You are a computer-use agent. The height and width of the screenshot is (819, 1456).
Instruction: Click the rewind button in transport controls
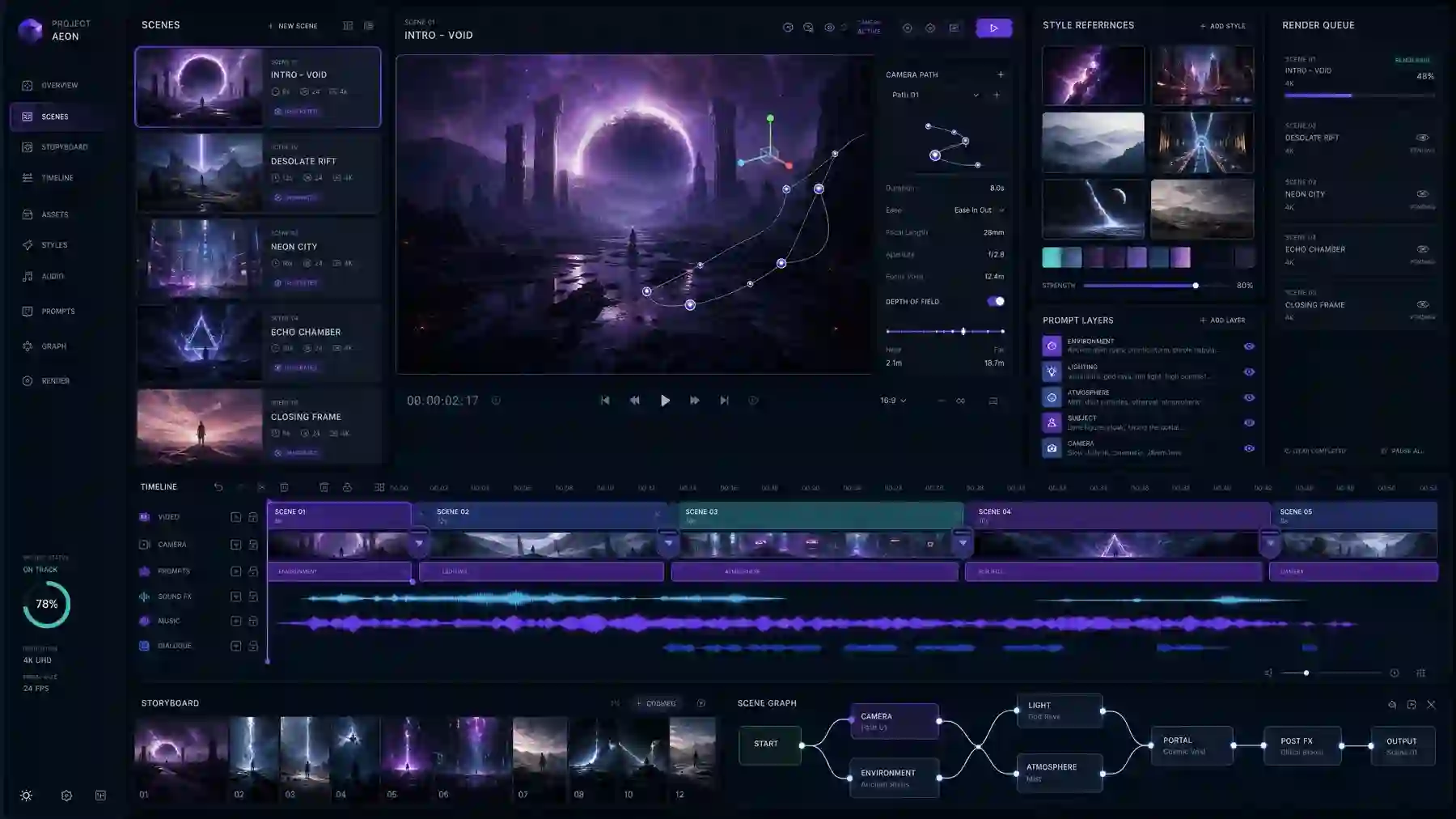[x=635, y=401]
